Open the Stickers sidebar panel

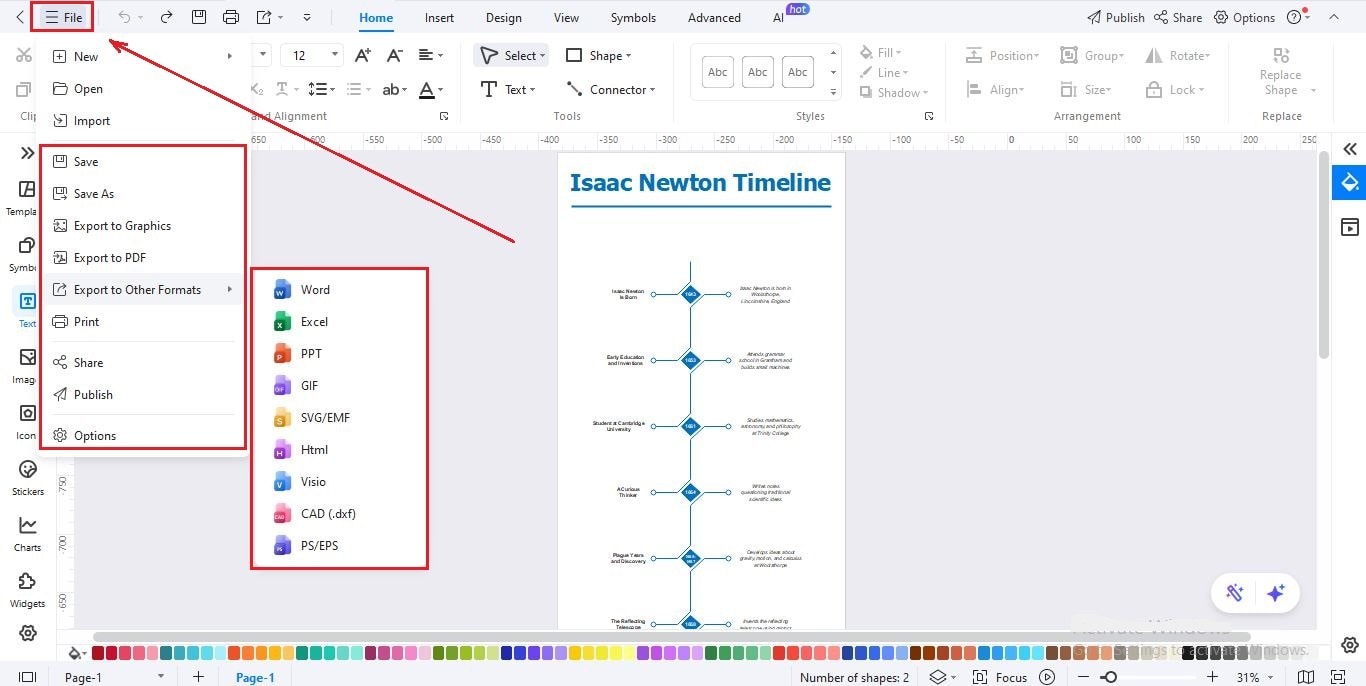pyautogui.click(x=28, y=477)
